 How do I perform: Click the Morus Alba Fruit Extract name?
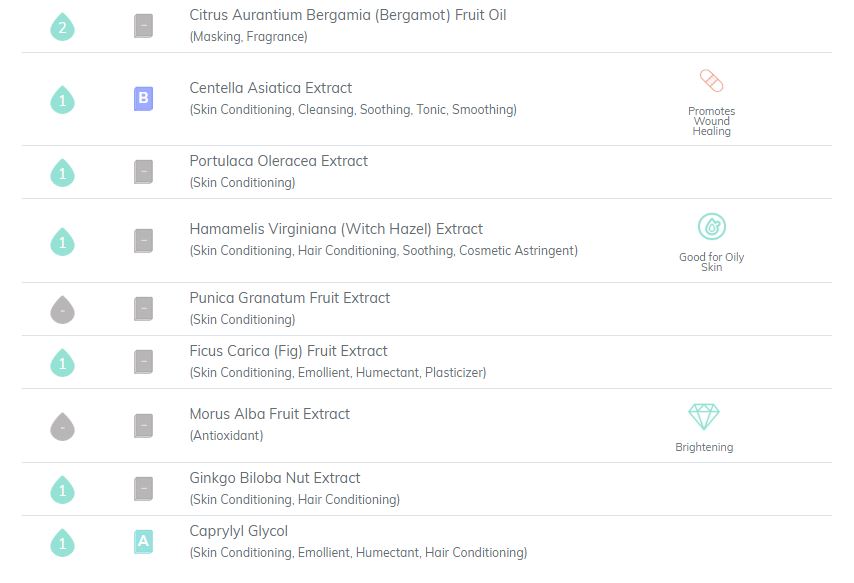(270, 414)
